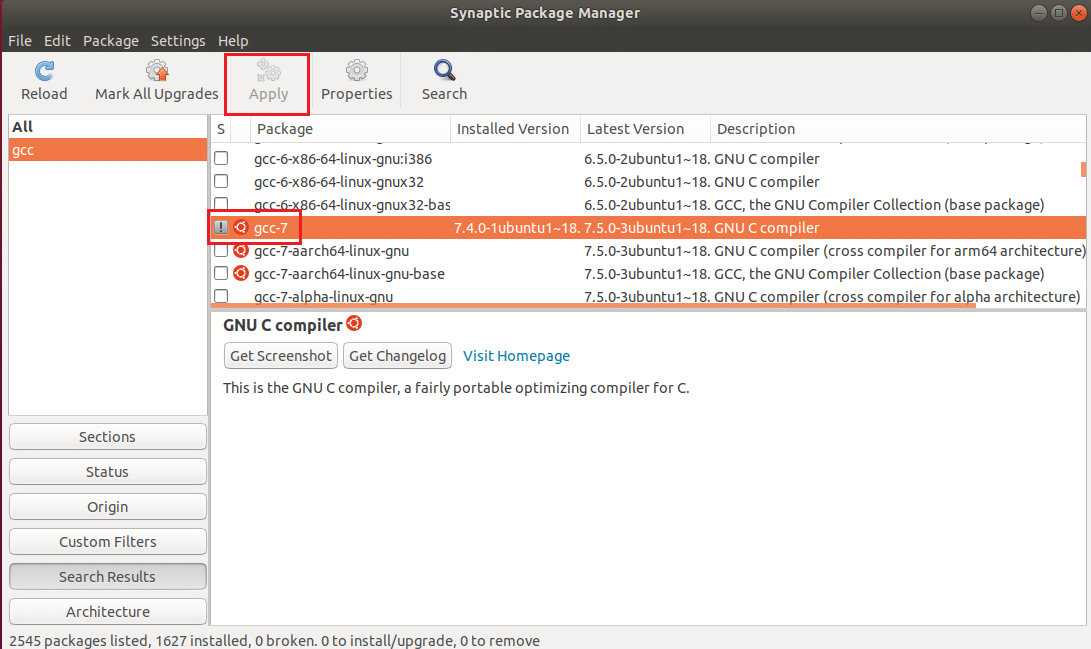Click the Apply gears icon
The width and height of the screenshot is (1091, 649).
coord(268,72)
